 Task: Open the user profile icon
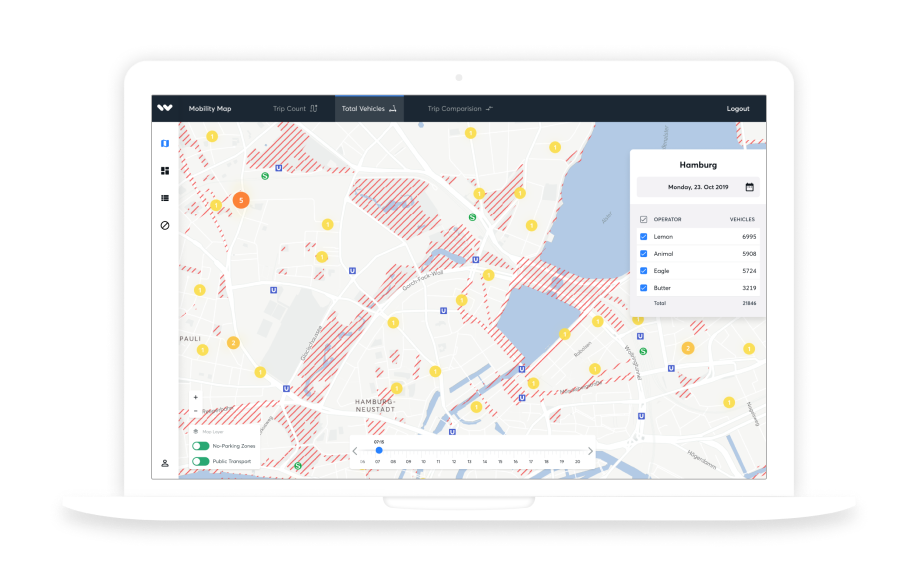coord(165,463)
